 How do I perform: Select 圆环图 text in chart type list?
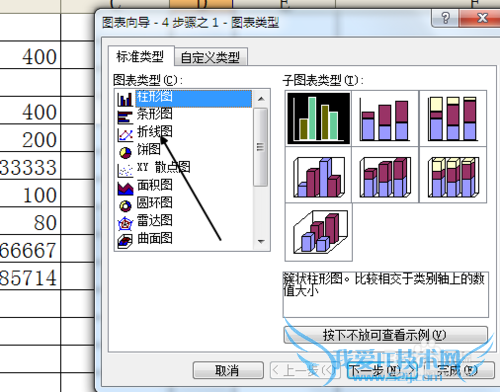(x=155, y=203)
